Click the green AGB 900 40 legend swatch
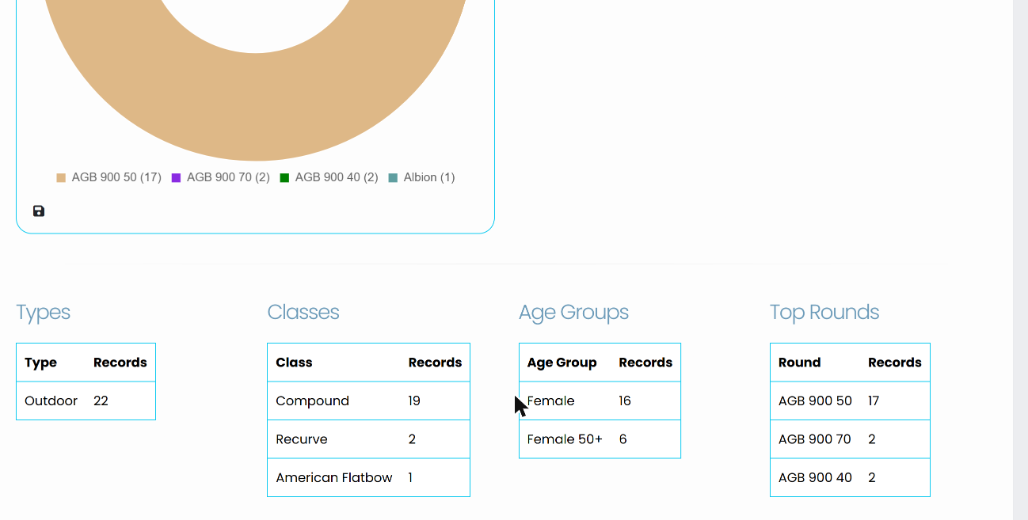This screenshot has height=520, width=1028. 285,178
